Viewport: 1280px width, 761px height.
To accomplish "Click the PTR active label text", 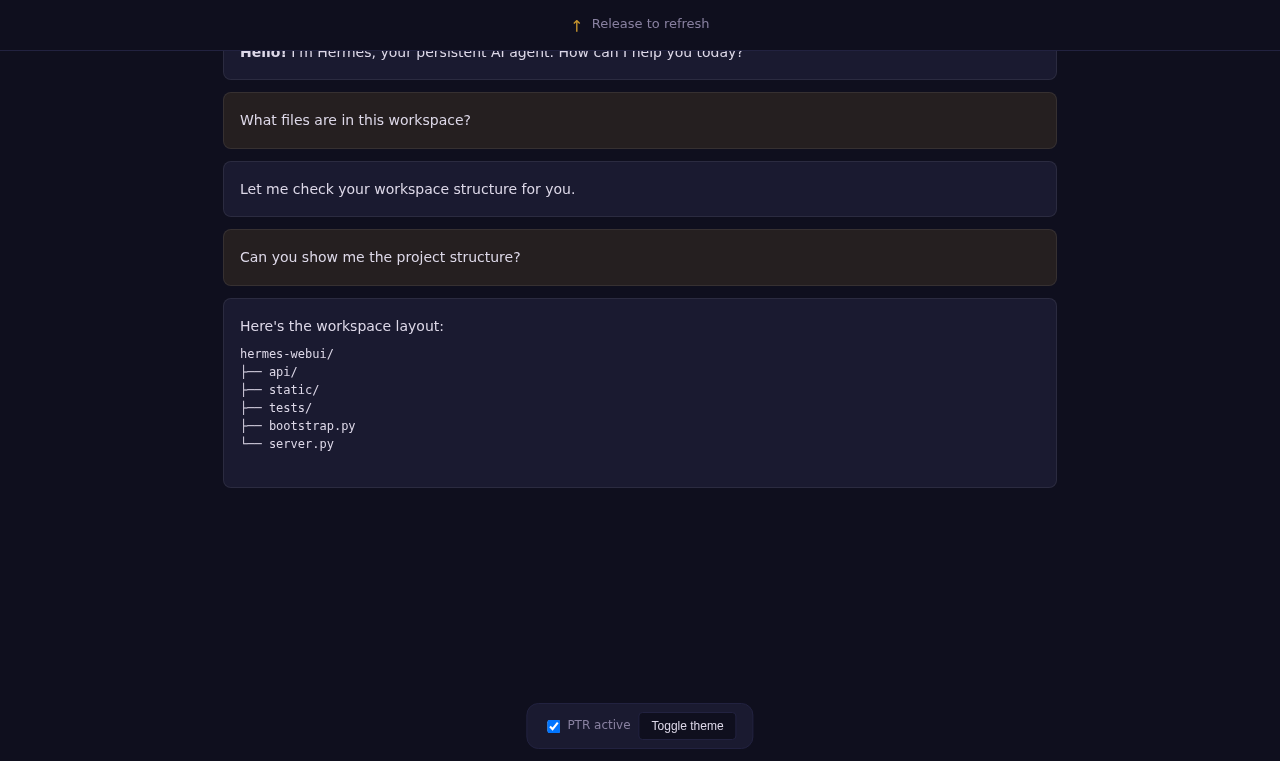I will 599,725.
